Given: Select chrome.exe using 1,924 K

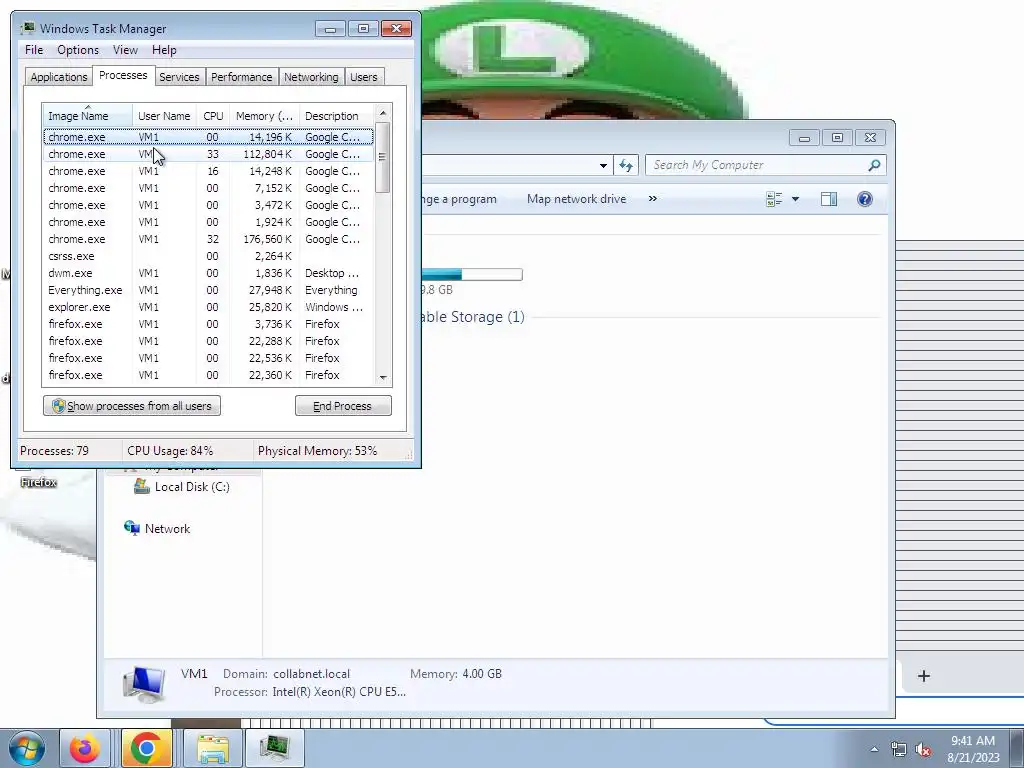Looking at the screenshot, I should point(208,222).
